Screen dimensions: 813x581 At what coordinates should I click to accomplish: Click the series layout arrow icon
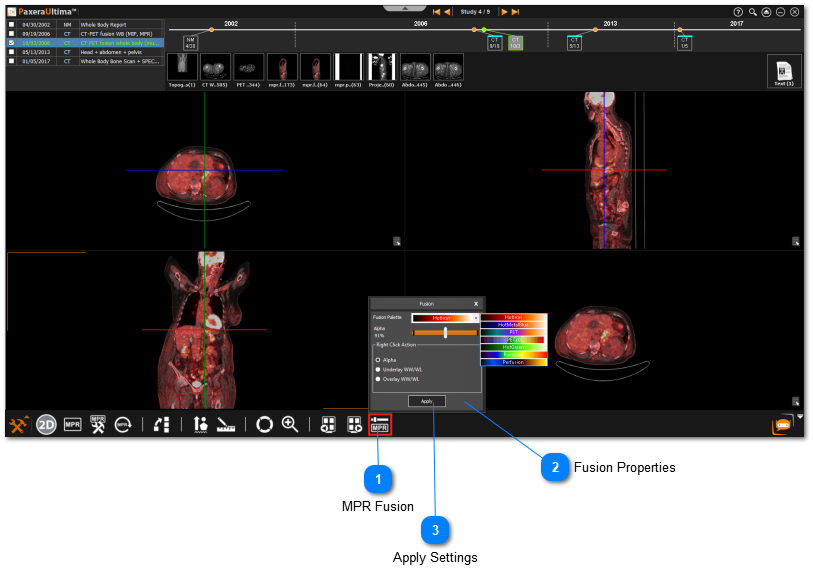162,425
